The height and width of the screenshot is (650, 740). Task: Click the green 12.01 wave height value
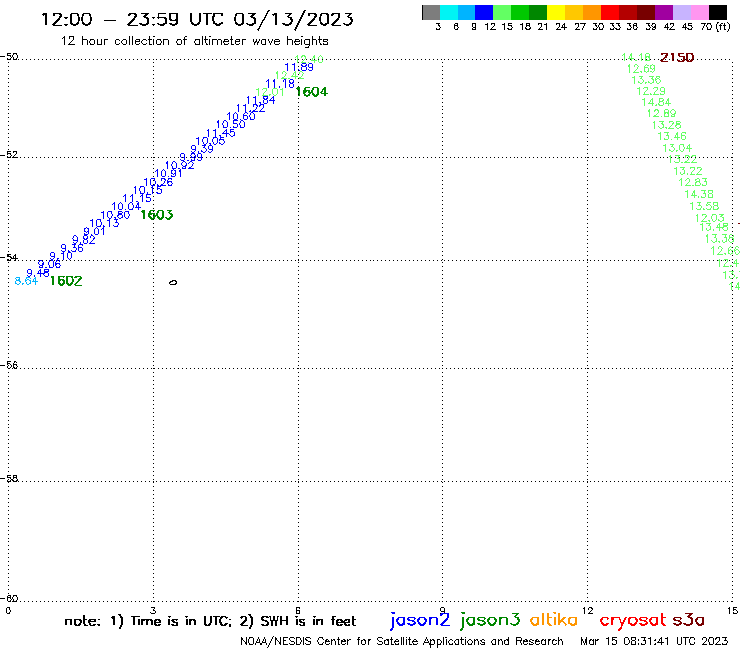pos(270,92)
